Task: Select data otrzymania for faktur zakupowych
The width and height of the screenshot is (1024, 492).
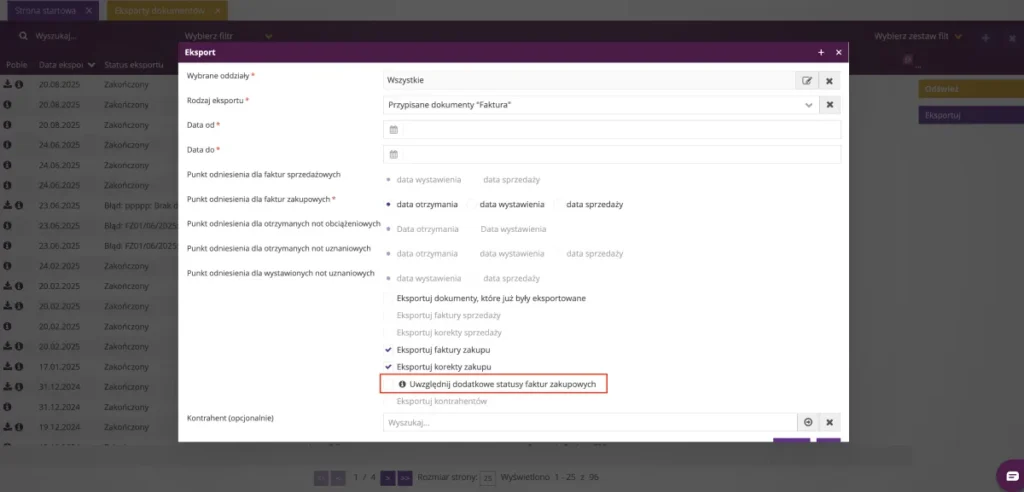Action: tap(389, 205)
